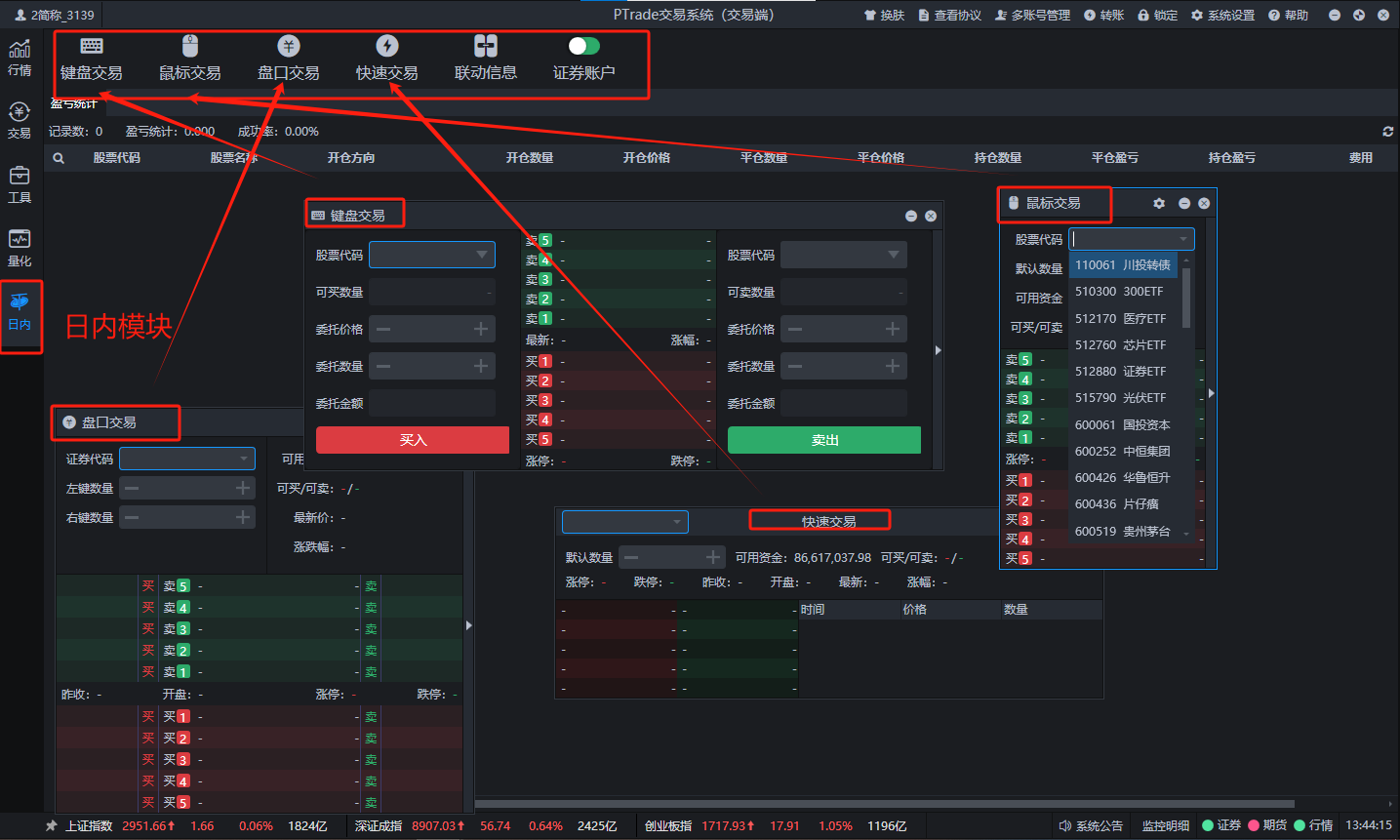The width and height of the screenshot is (1400, 840).
Task: Open the 量化 quant sidebar section
Action: 20,248
